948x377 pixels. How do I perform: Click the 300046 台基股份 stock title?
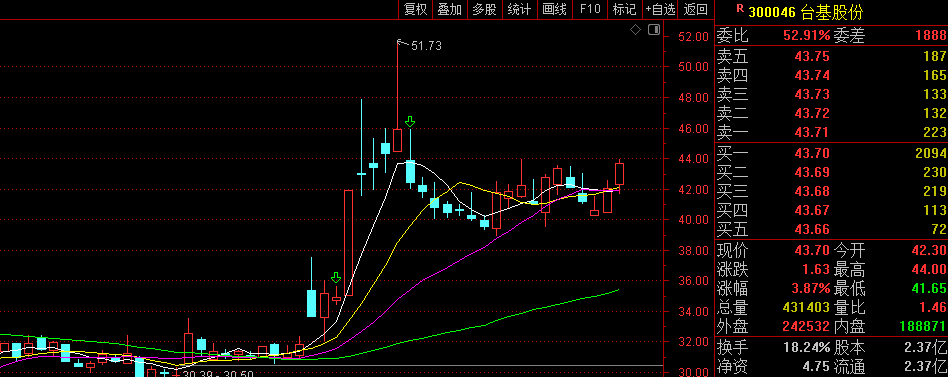pos(806,11)
